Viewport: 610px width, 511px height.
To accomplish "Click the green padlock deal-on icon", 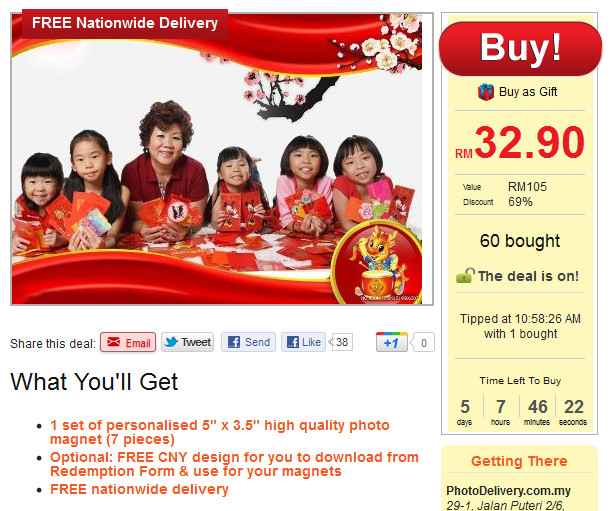I will (465, 276).
